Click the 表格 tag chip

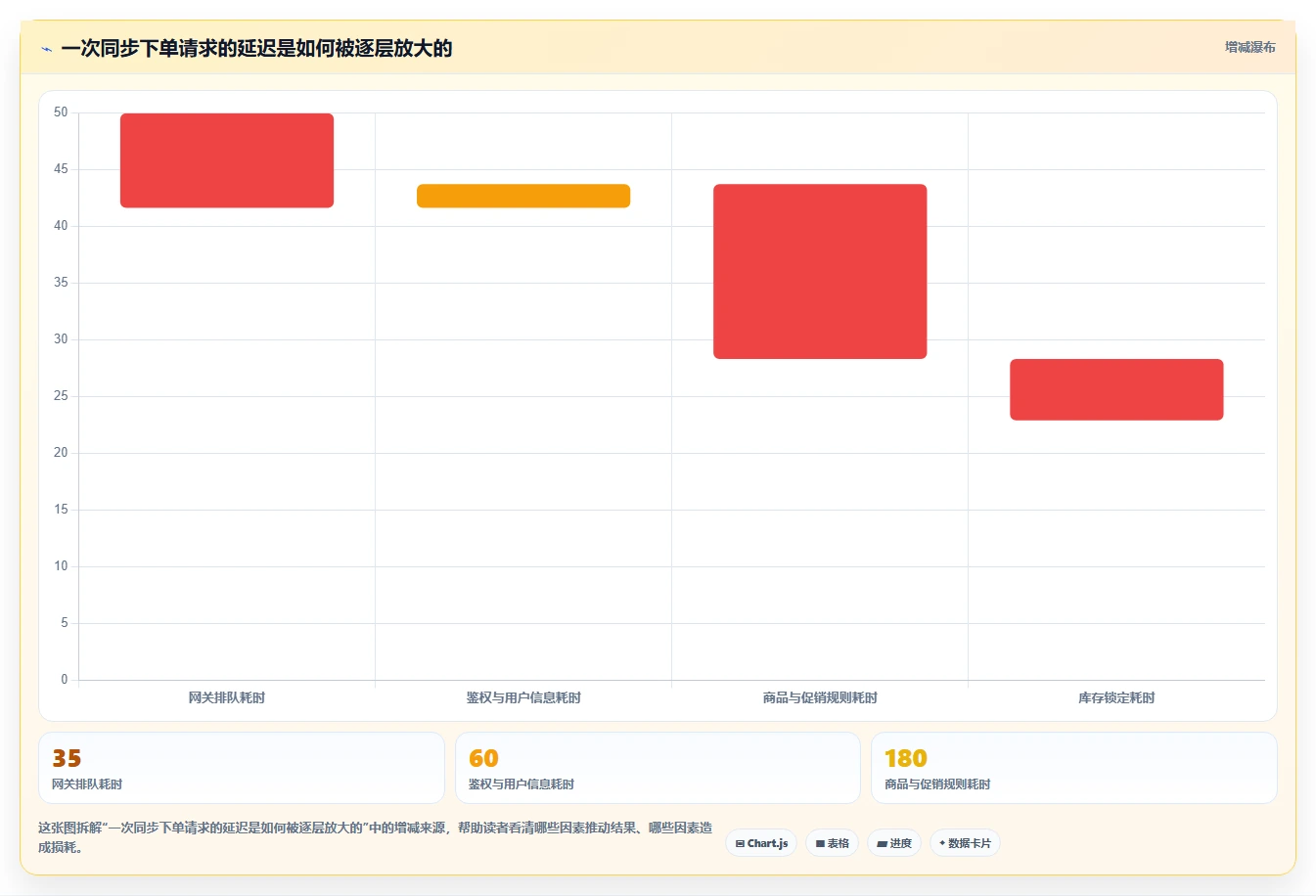[x=832, y=843]
